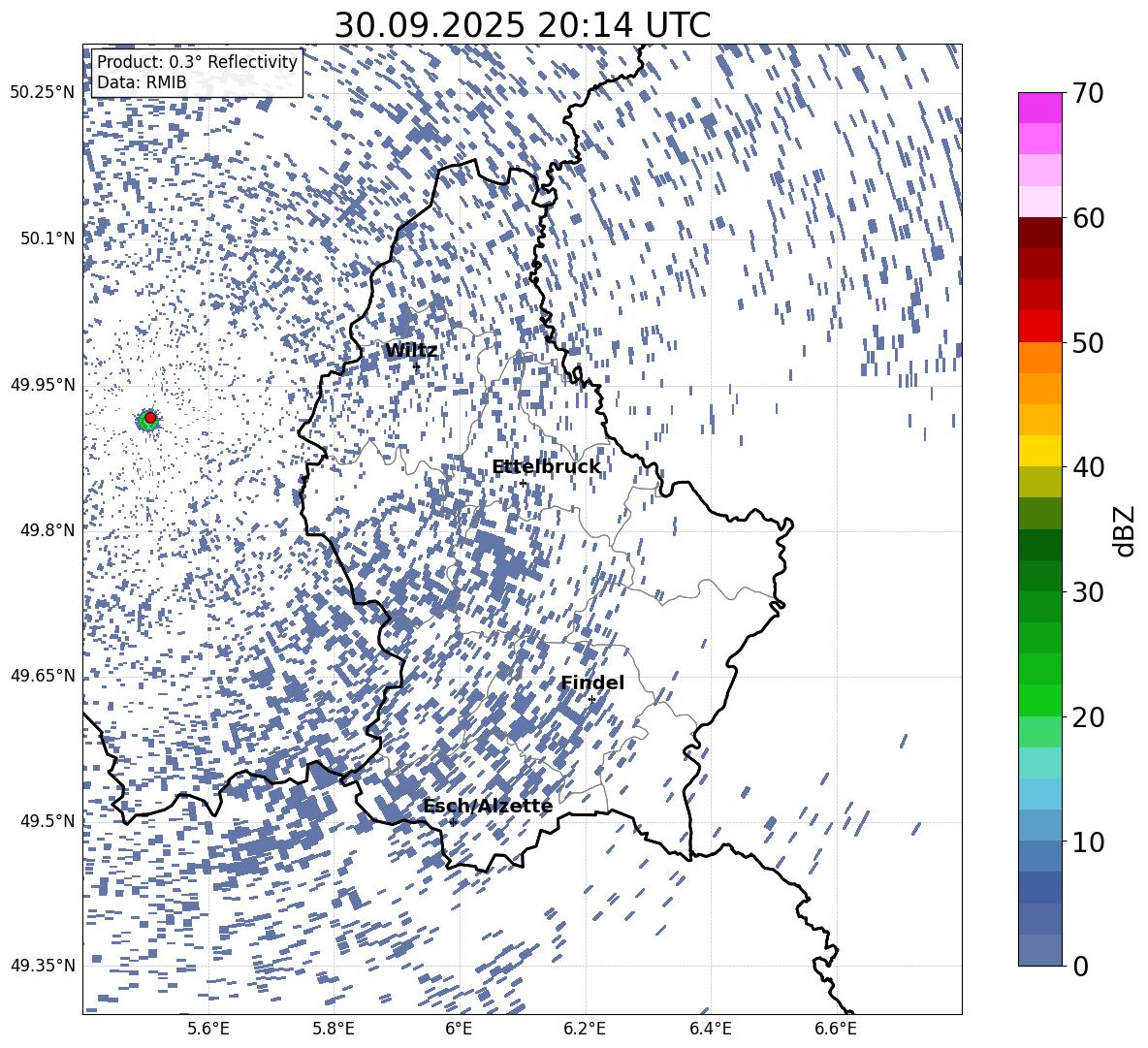
Task: Click the 5.8°E longitude label
Action: pyautogui.click(x=334, y=1030)
